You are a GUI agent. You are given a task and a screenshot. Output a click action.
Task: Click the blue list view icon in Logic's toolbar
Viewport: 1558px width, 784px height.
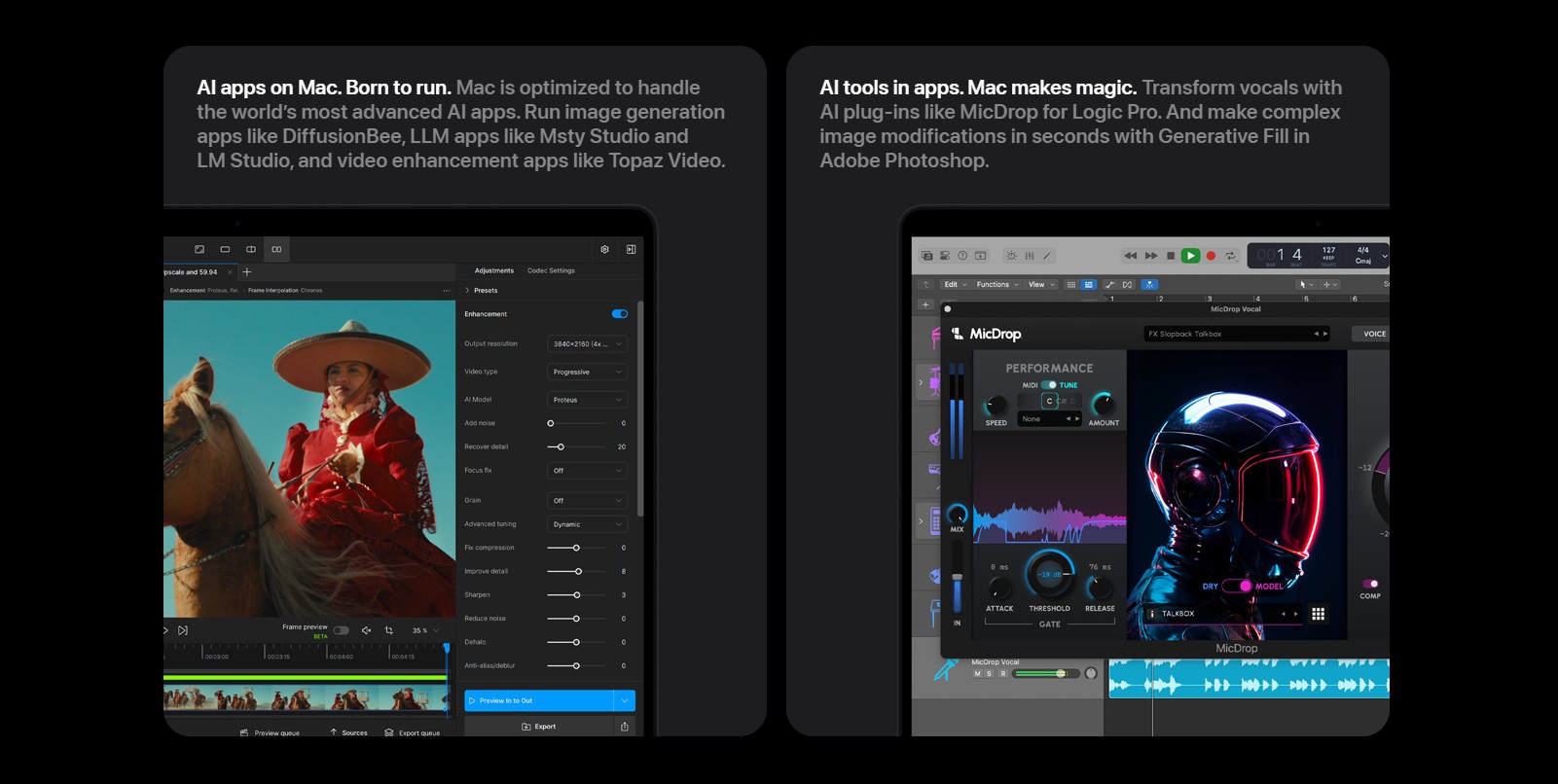click(1089, 285)
